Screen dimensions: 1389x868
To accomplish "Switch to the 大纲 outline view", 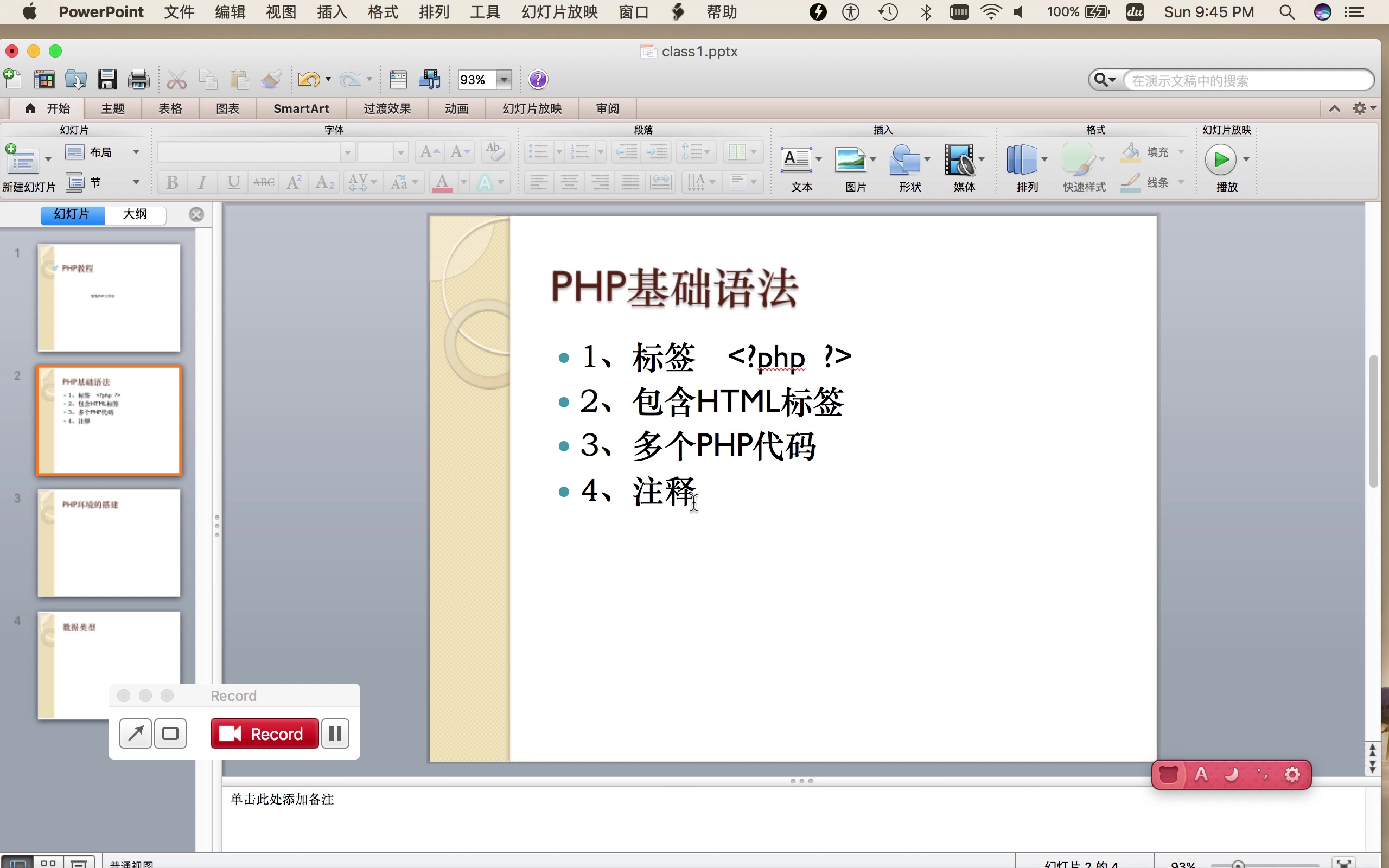I will 135,214.
